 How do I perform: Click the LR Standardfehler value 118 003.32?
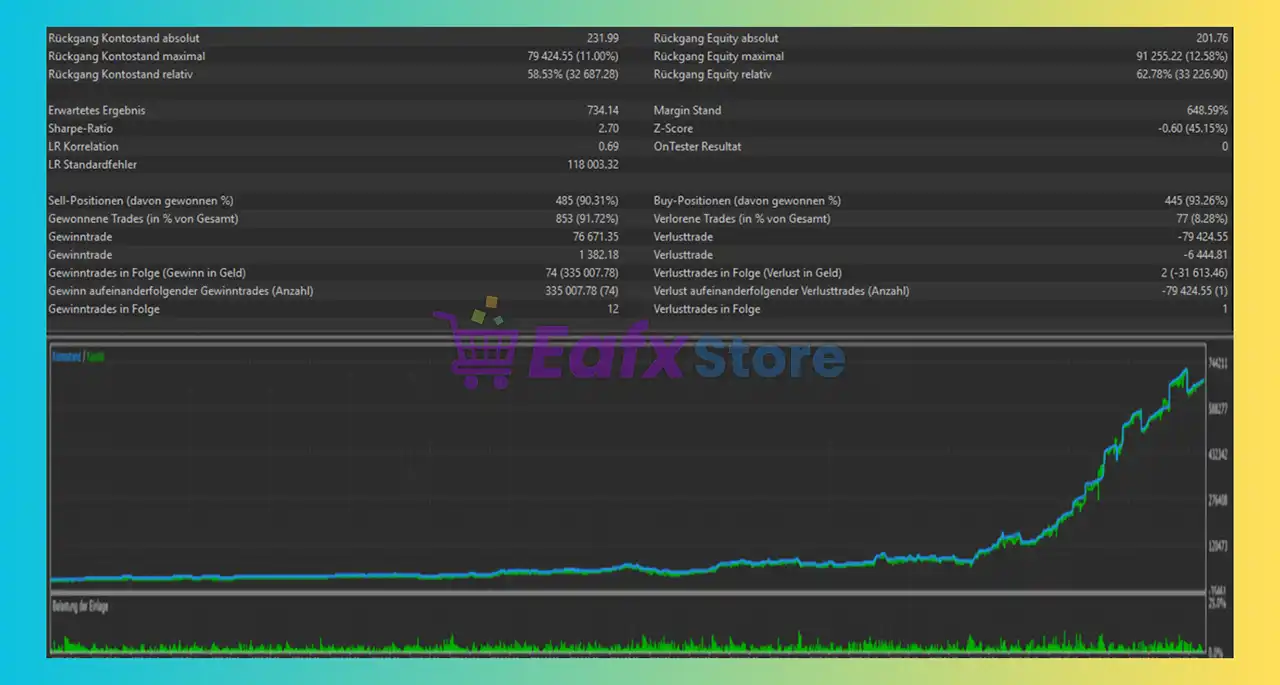pyautogui.click(x=592, y=165)
